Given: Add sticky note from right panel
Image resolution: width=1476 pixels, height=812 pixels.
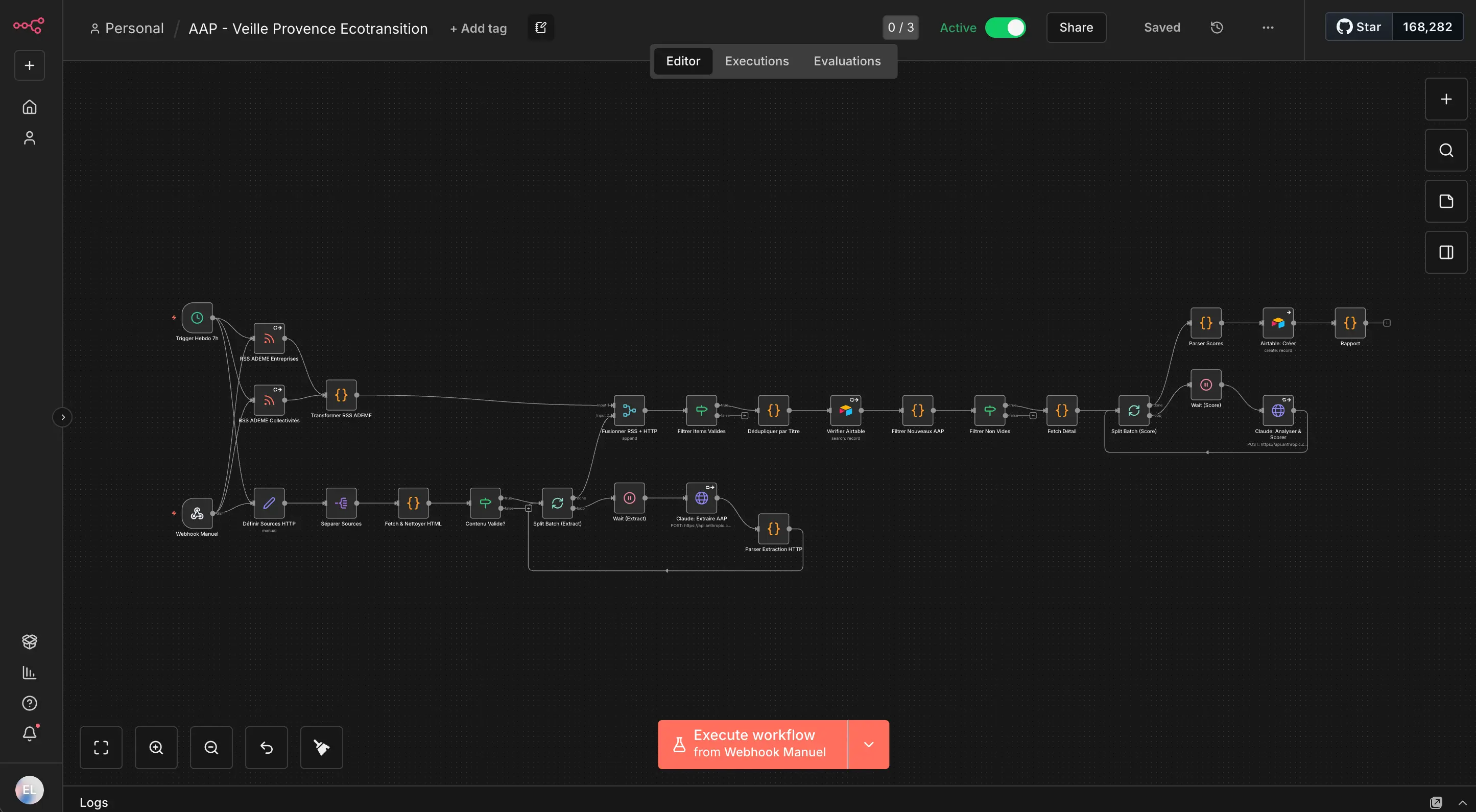Looking at the screenshot, I should pyautogui.click(x=1446, y=201).
